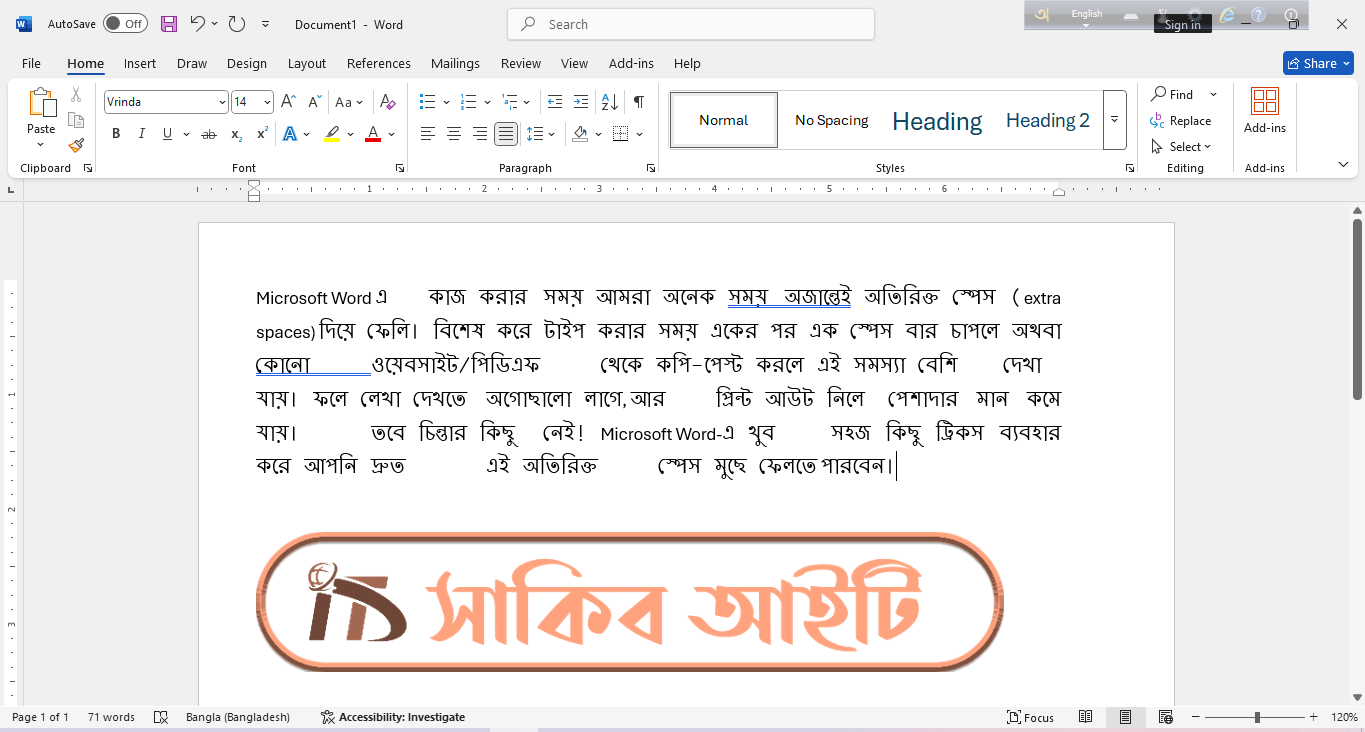
Task: Click the Share button
Action: pos(1317,62)
